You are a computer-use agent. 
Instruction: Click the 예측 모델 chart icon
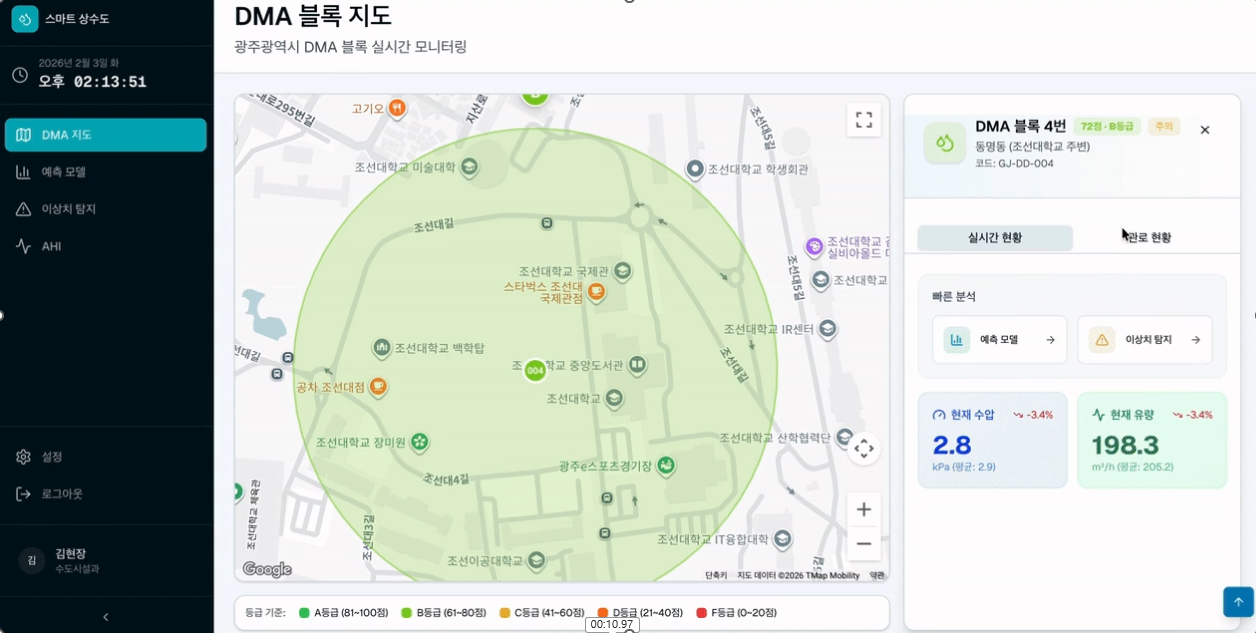click(x=957, y=340)
